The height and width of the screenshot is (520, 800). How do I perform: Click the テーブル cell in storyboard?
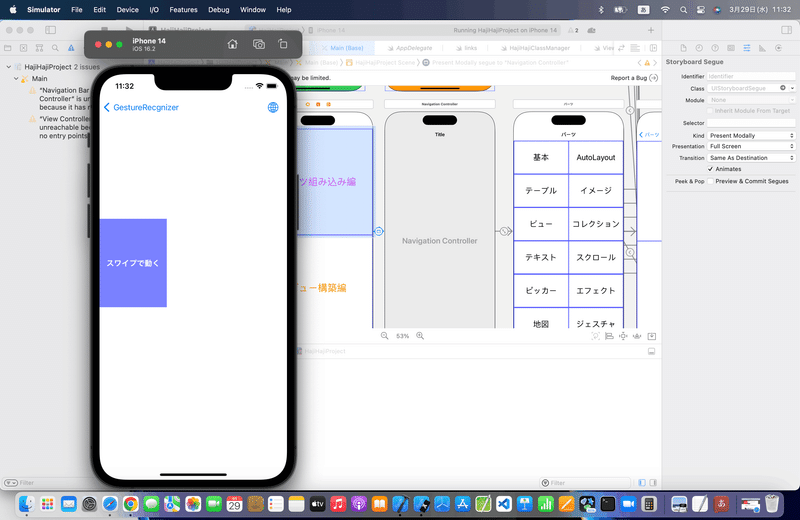click(541, 190)
